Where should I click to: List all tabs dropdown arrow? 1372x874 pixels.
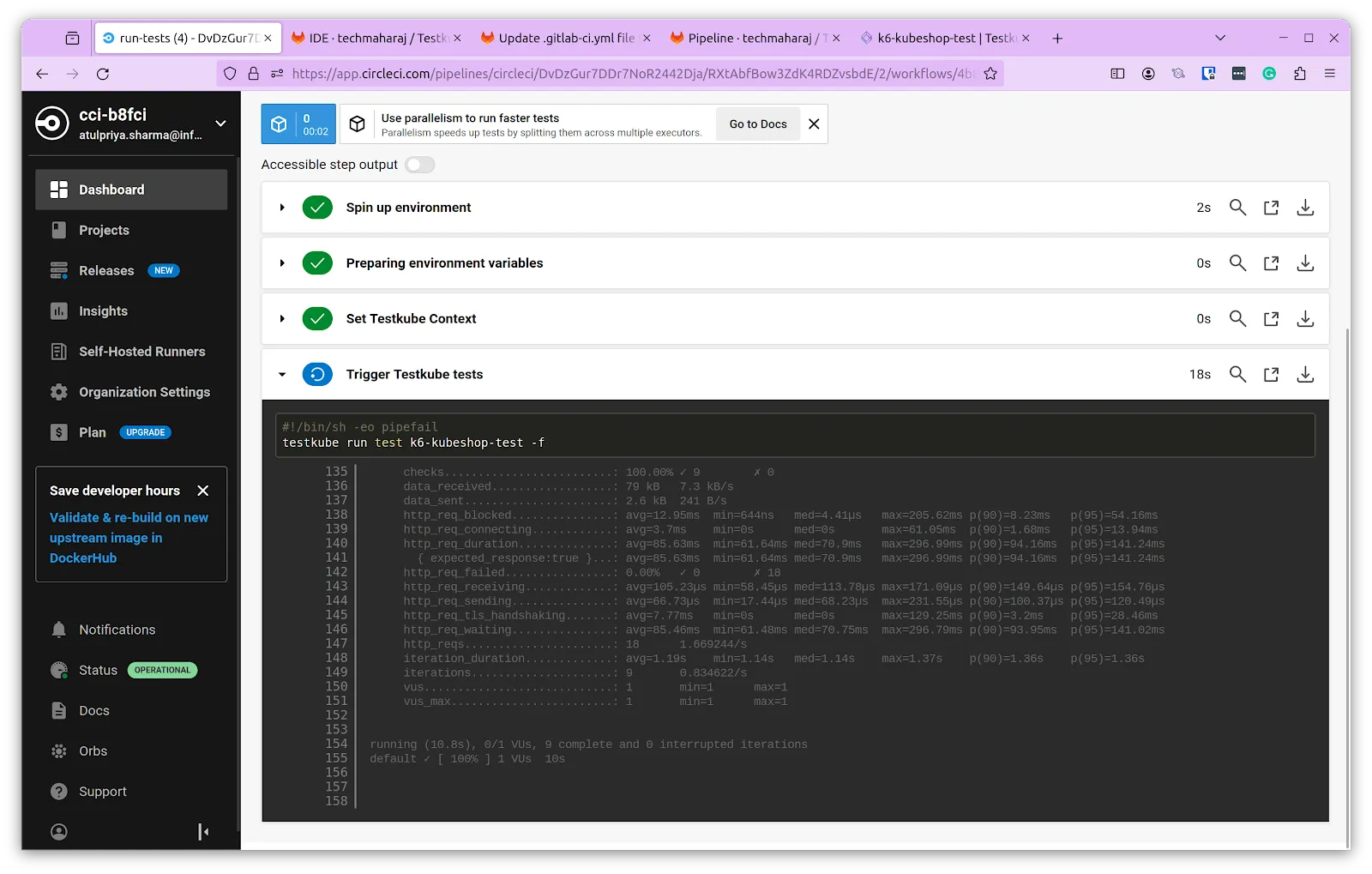click(x=1220, y=38)
